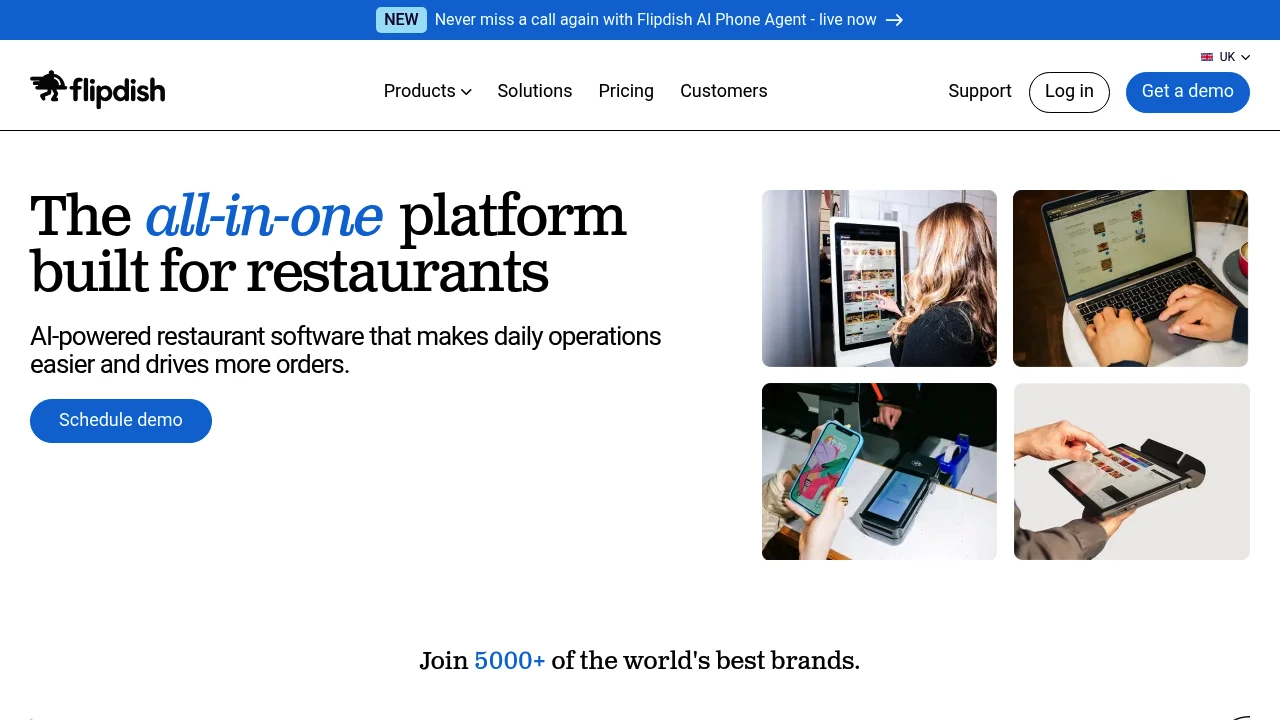The image size is (1280, 720).
Task: Click the self-ordering kiosk photo
Action: [x=879, y=278]
